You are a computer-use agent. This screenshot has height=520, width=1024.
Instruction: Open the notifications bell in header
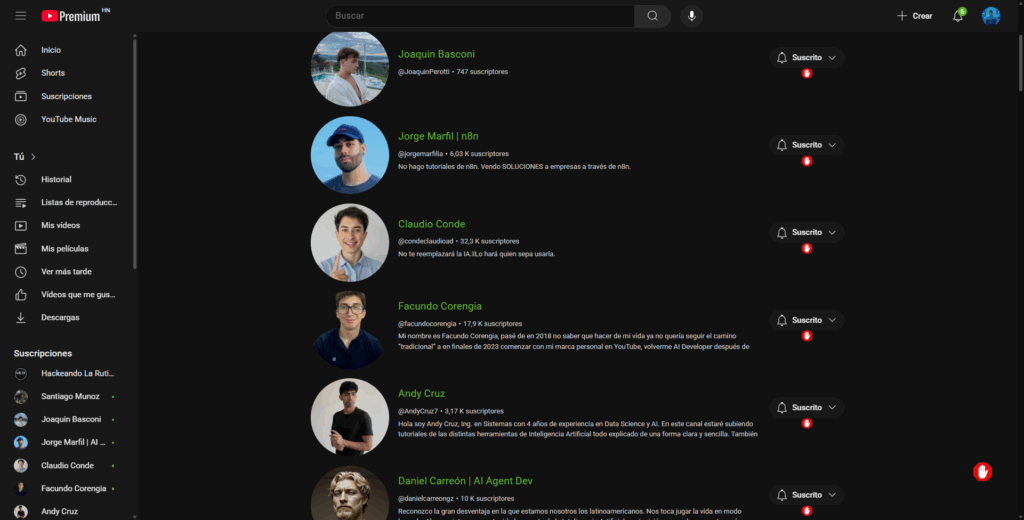(x=957, y=16)
